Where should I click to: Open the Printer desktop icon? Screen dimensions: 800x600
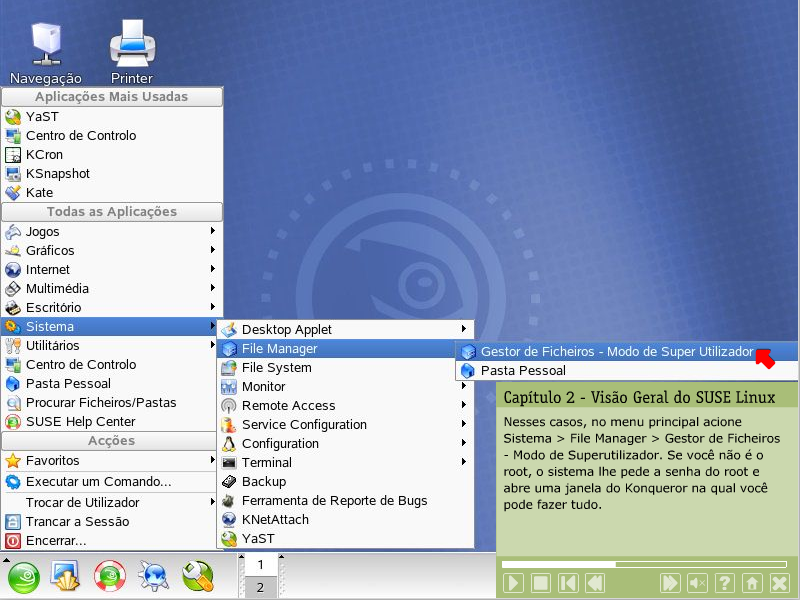click(x=131, y=48)
